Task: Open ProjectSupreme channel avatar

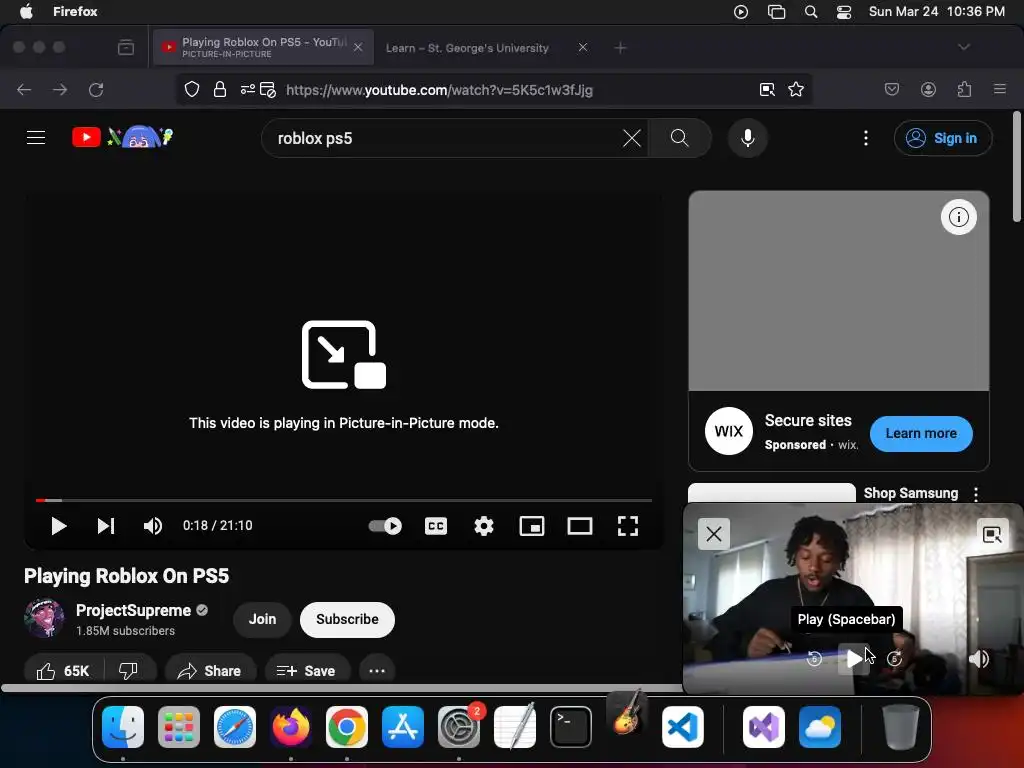Action: [x=44, y=618]
